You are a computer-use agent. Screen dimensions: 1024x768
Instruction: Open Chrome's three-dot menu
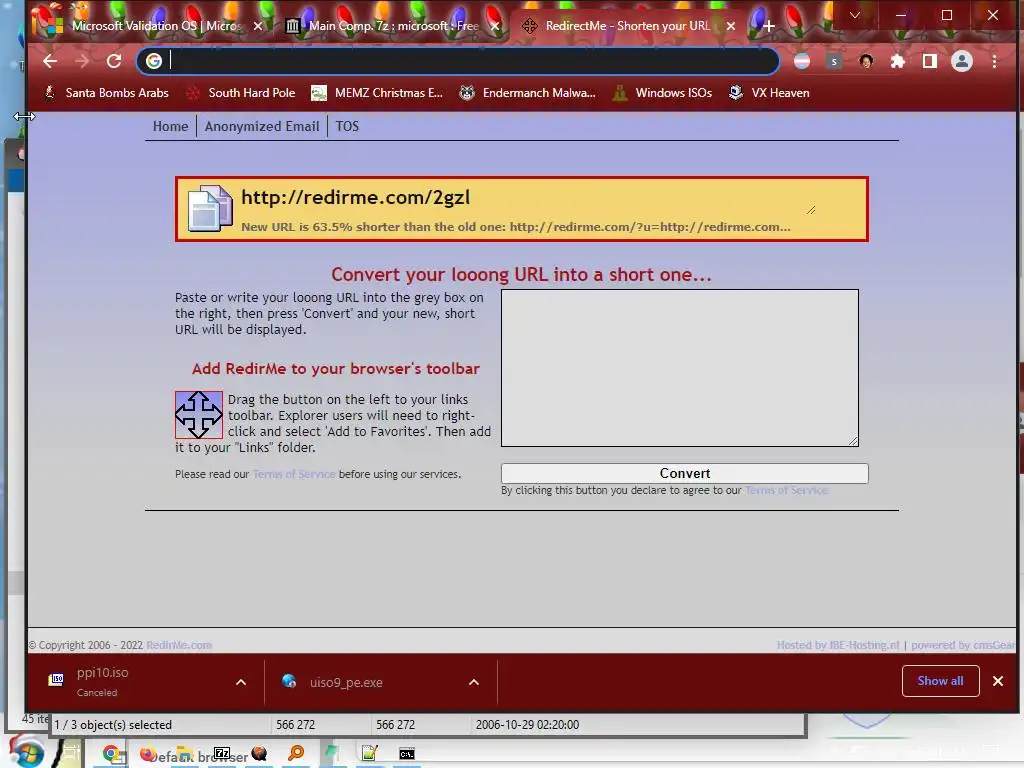994,61
